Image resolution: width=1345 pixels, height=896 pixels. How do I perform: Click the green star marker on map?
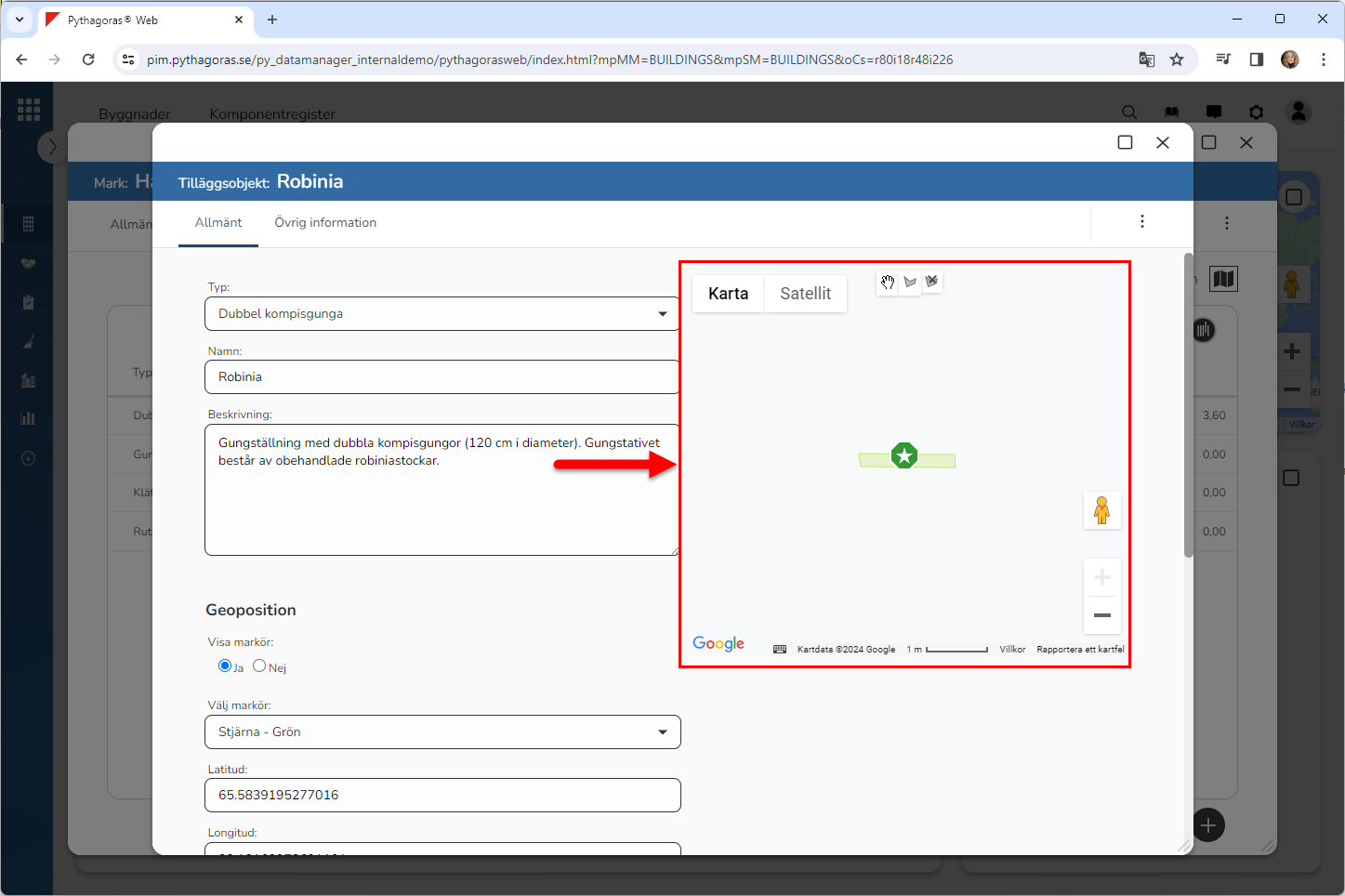pyautogui.click(x=904, y=455)
